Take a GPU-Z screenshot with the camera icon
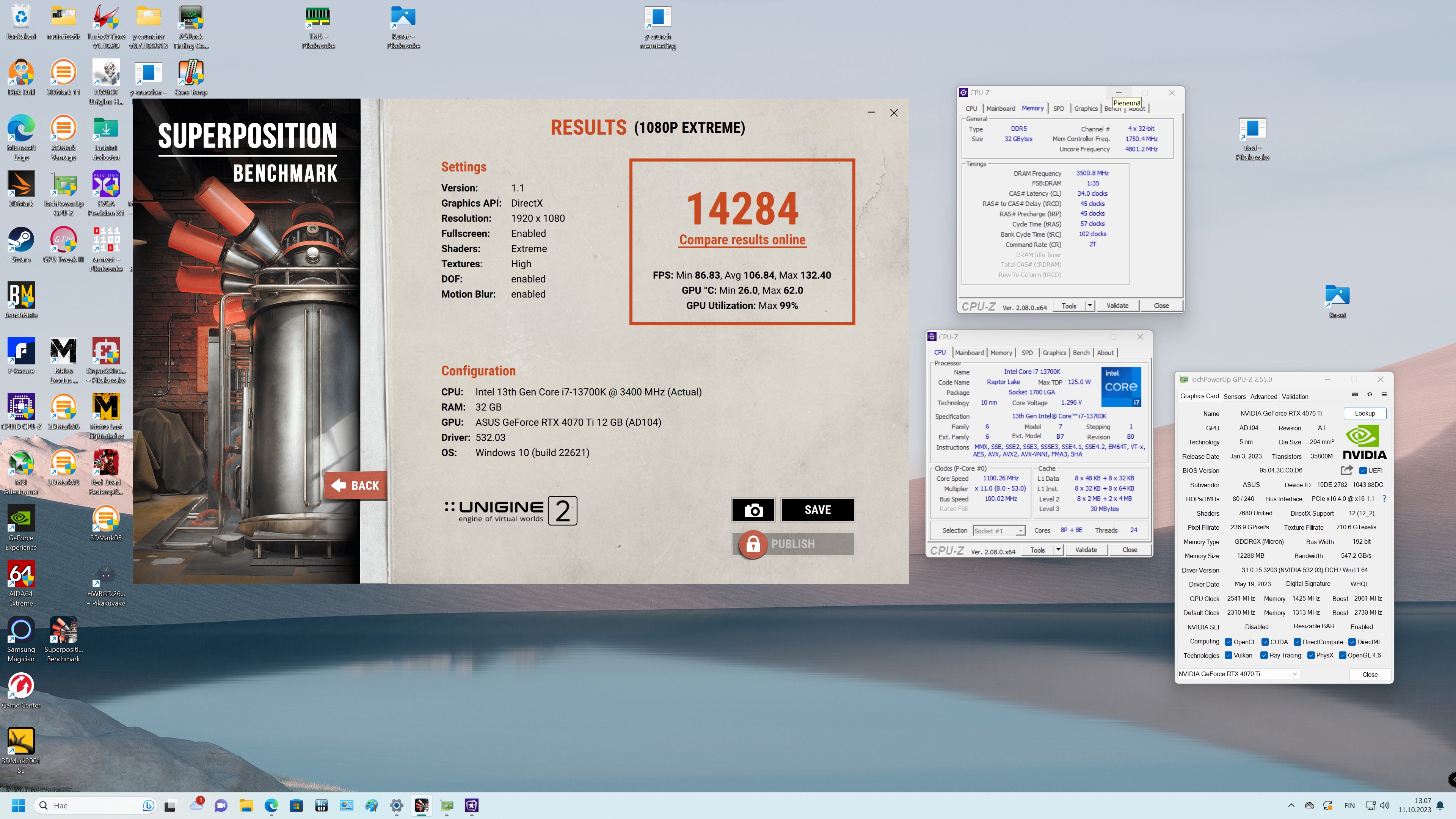This screenshot has width=1456, height=819. click(x=1355, y=394)
